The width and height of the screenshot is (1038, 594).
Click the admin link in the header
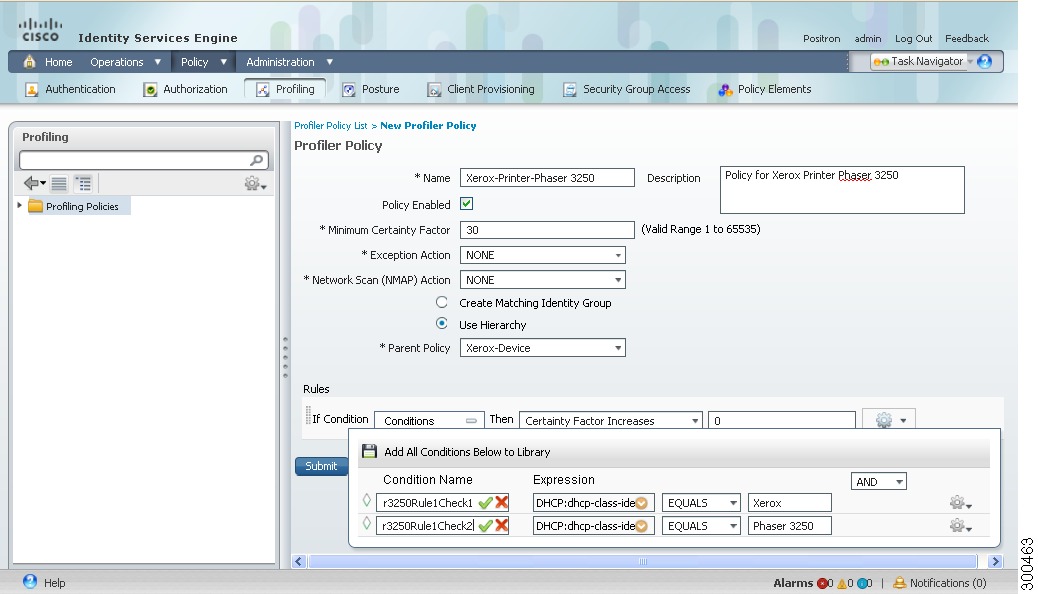click(x=867, y=38)
